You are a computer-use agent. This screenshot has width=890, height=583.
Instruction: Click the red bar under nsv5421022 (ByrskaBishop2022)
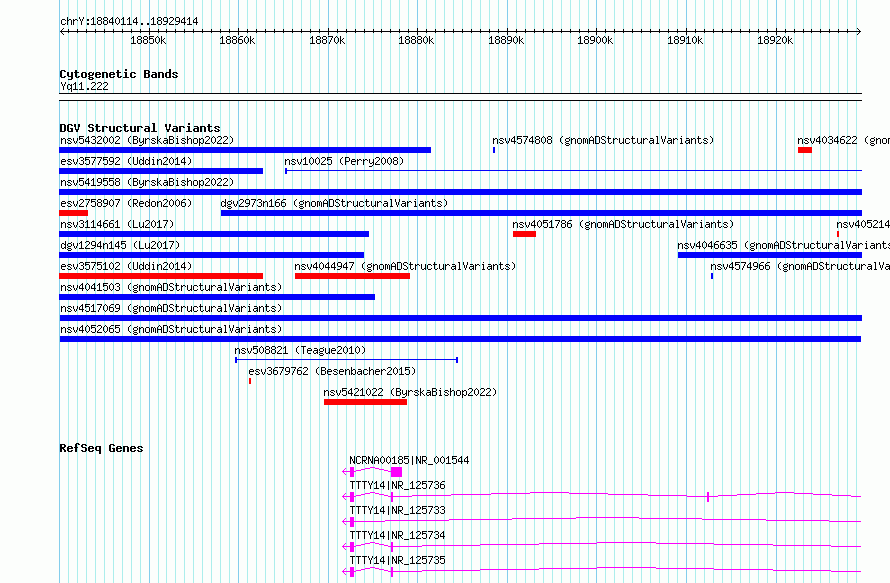coord(366,402)
